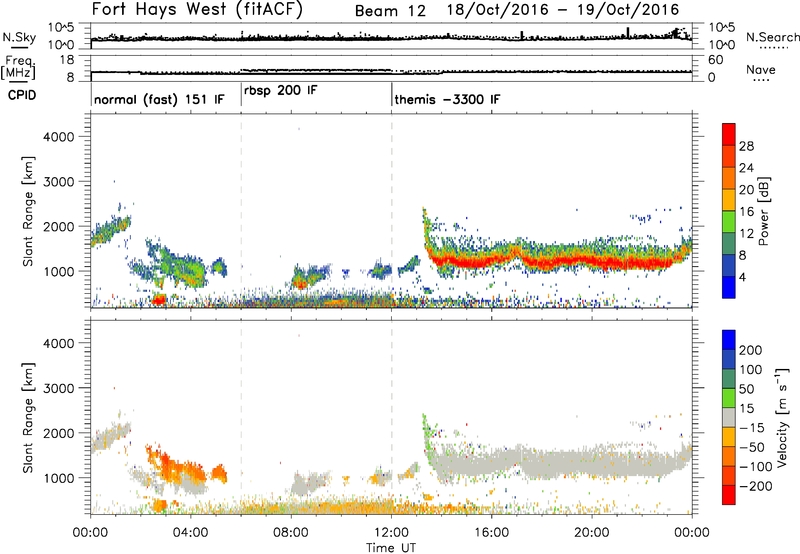
Task: Click the '18' frequency axis tick
Action: click(x=67, y=60)
